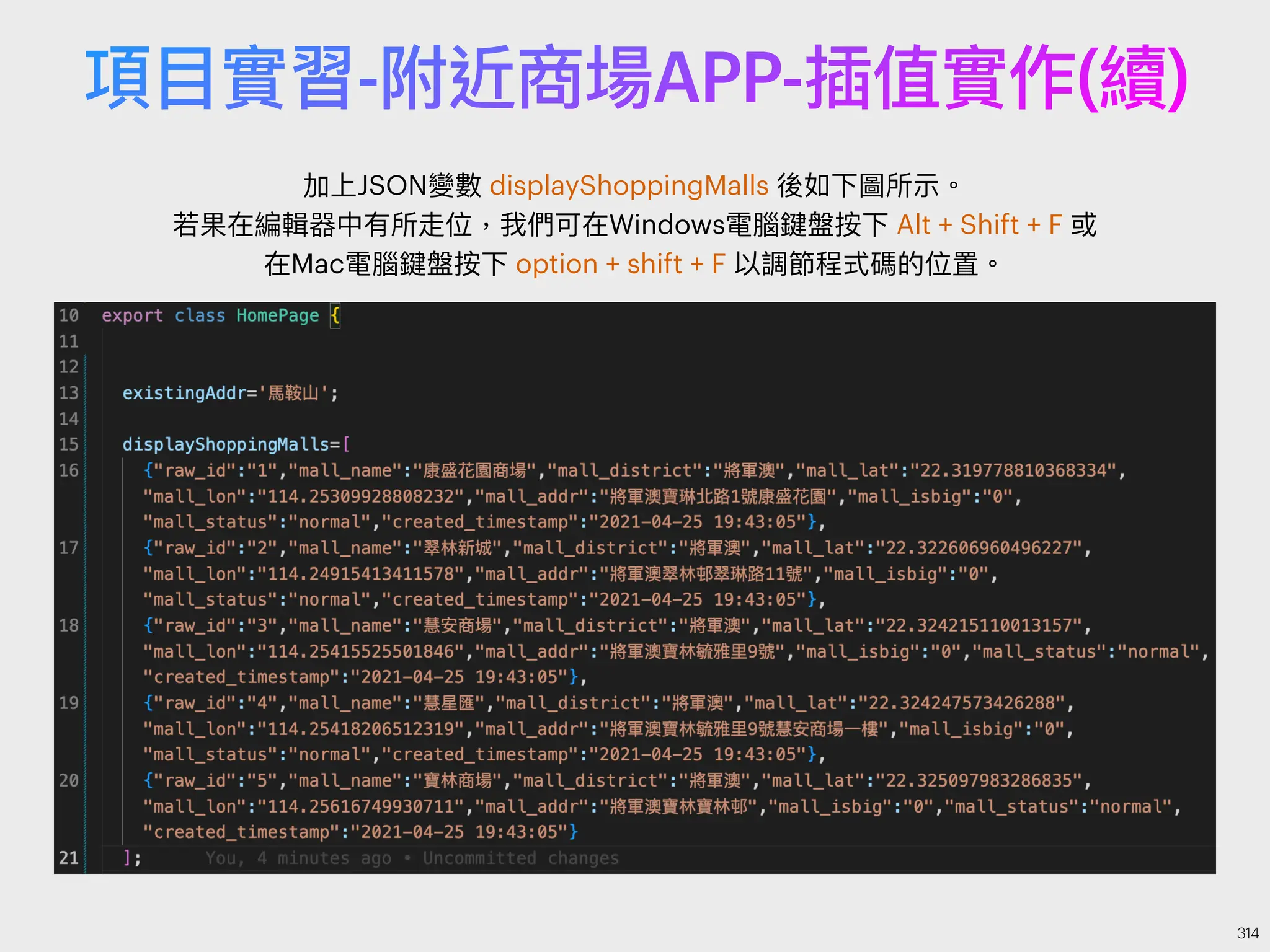Click orange displayShoppingMalls in the description
The image size is (1270, 952).
point(629,186)
